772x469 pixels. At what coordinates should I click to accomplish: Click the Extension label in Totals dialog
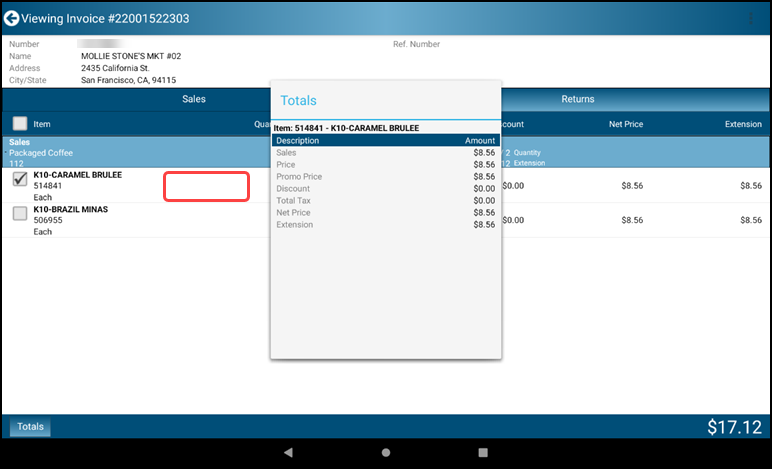click(294, 224)
